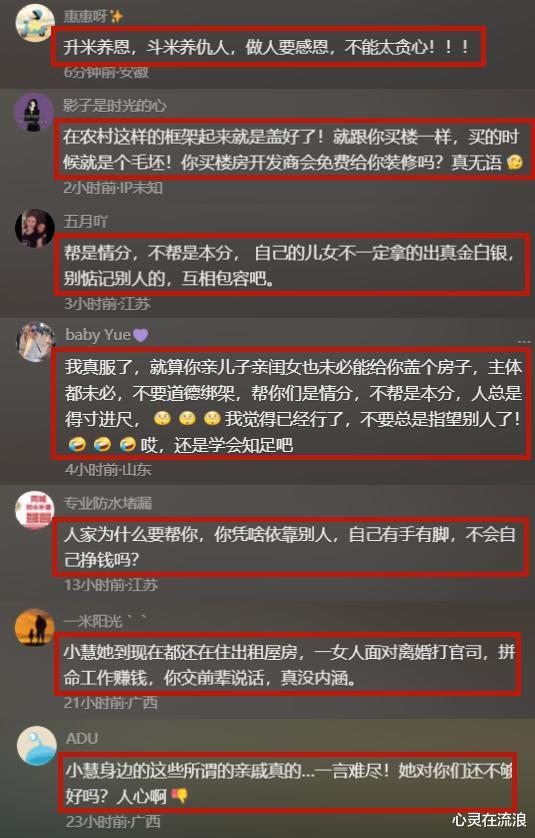
Task: Go to ADU username profile
Action: coord(82,739)
